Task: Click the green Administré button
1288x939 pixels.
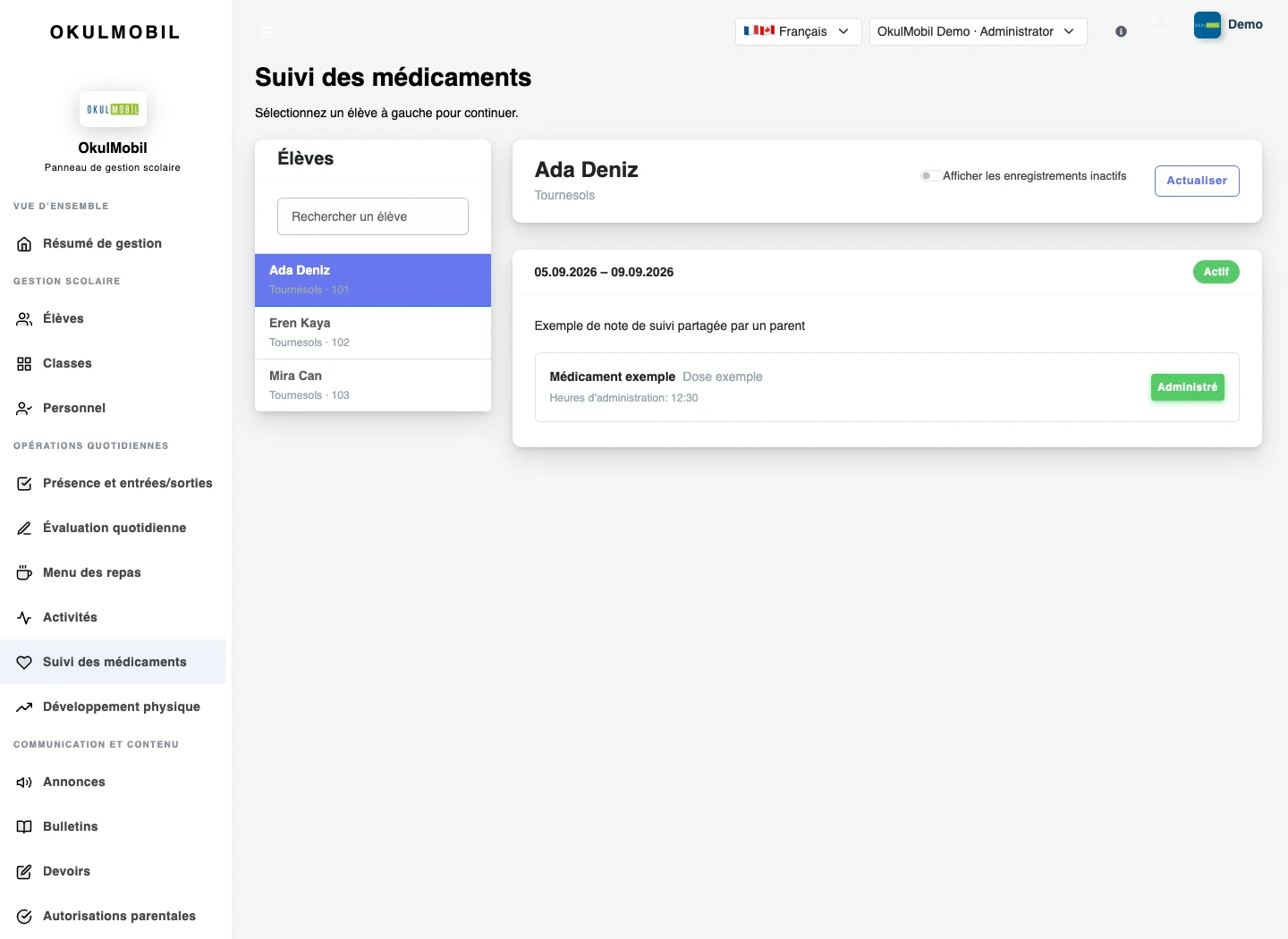Action: pos(1187,387)
